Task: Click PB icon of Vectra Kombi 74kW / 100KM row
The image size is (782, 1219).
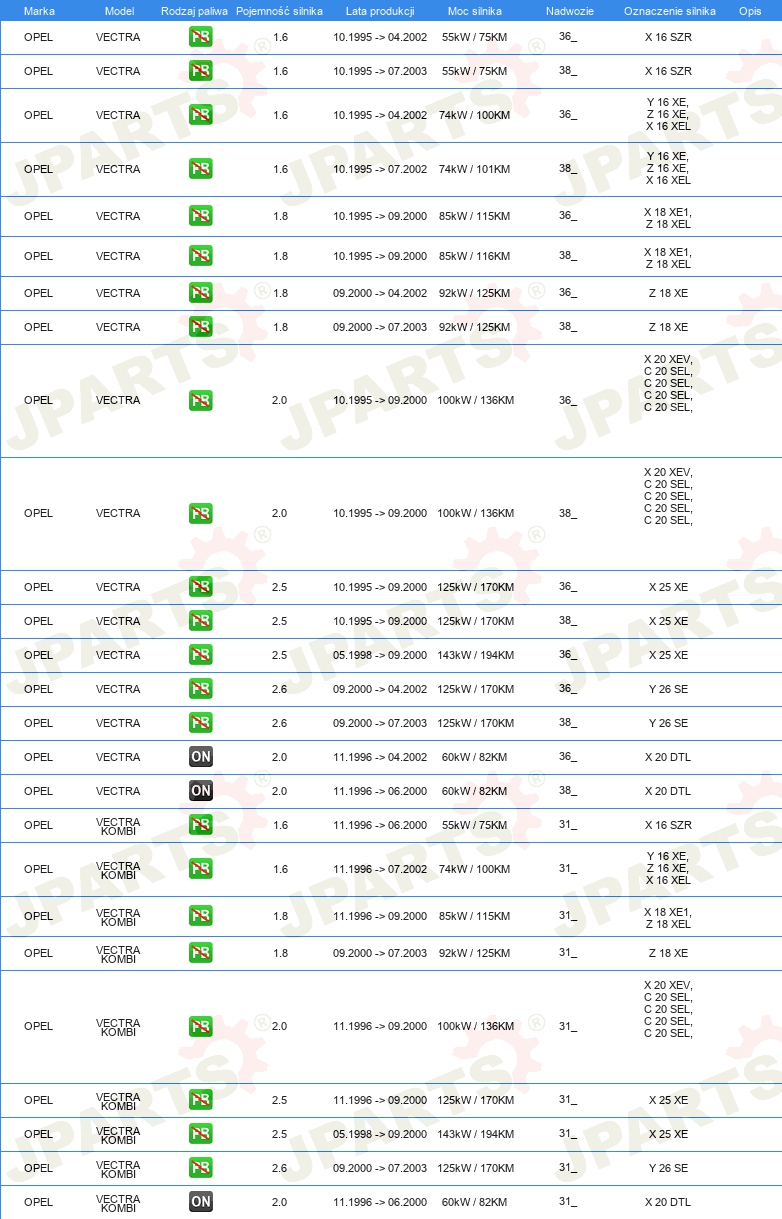Action: pos(200,869)
